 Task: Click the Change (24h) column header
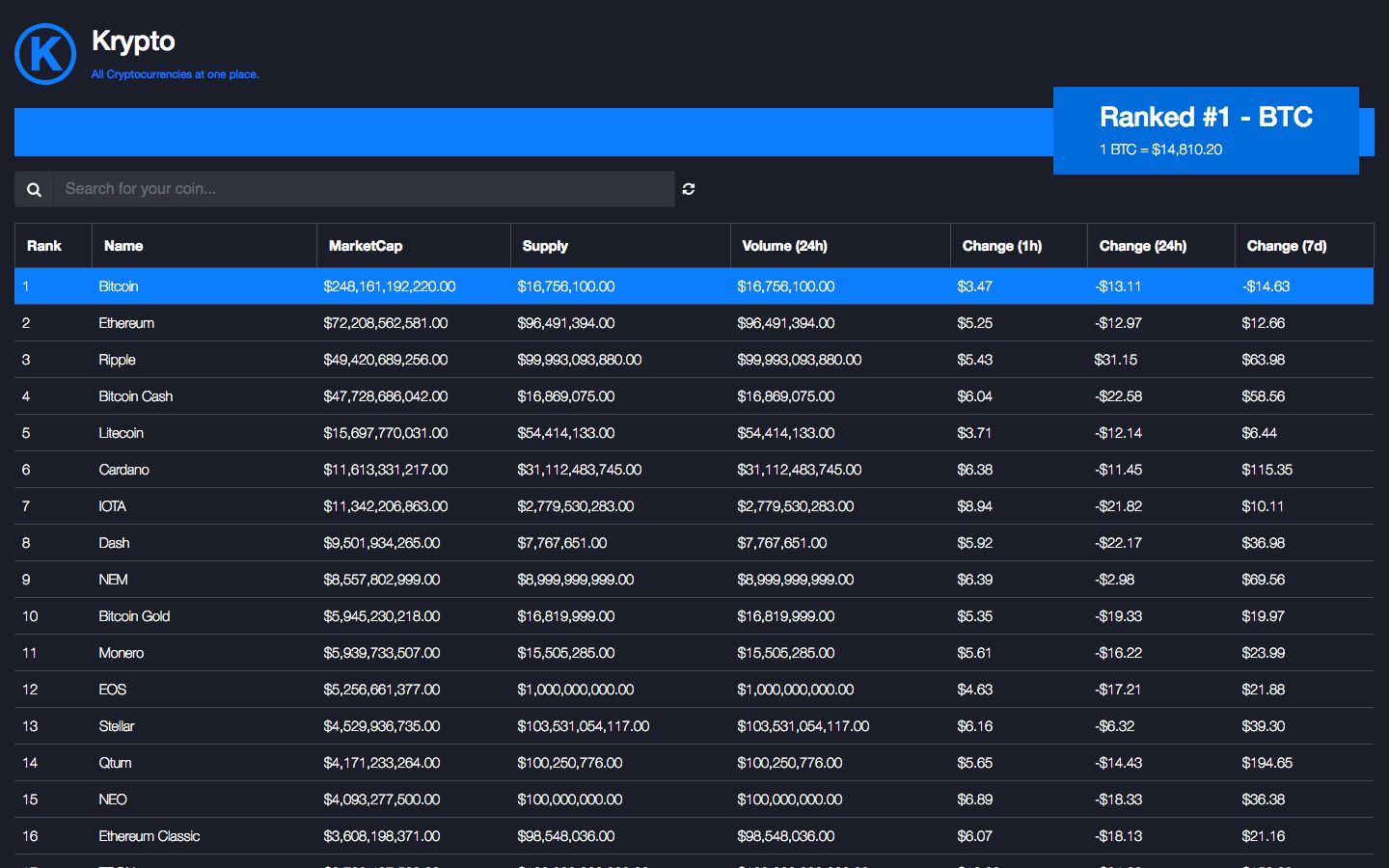[x=1143, y=246]
